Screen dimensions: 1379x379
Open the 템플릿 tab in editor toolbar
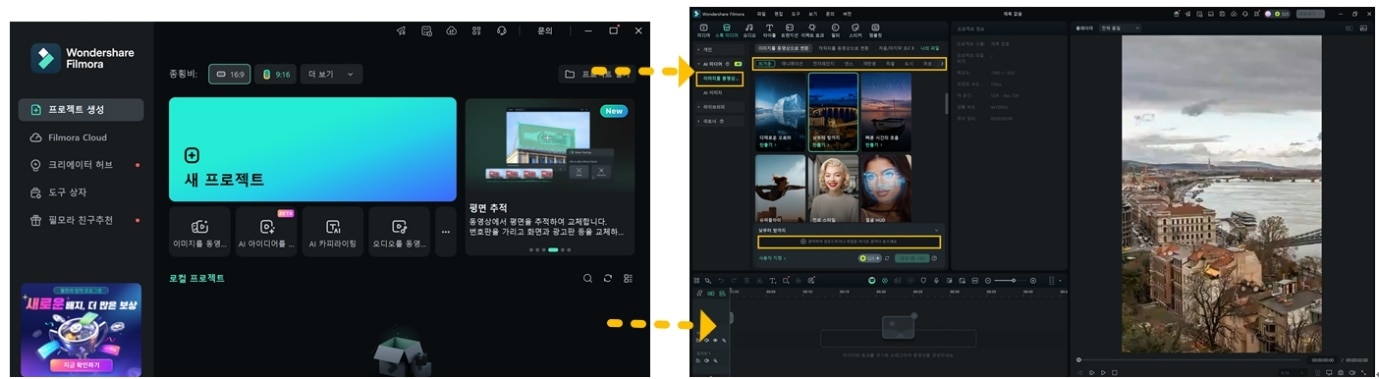tap(875, 31)
